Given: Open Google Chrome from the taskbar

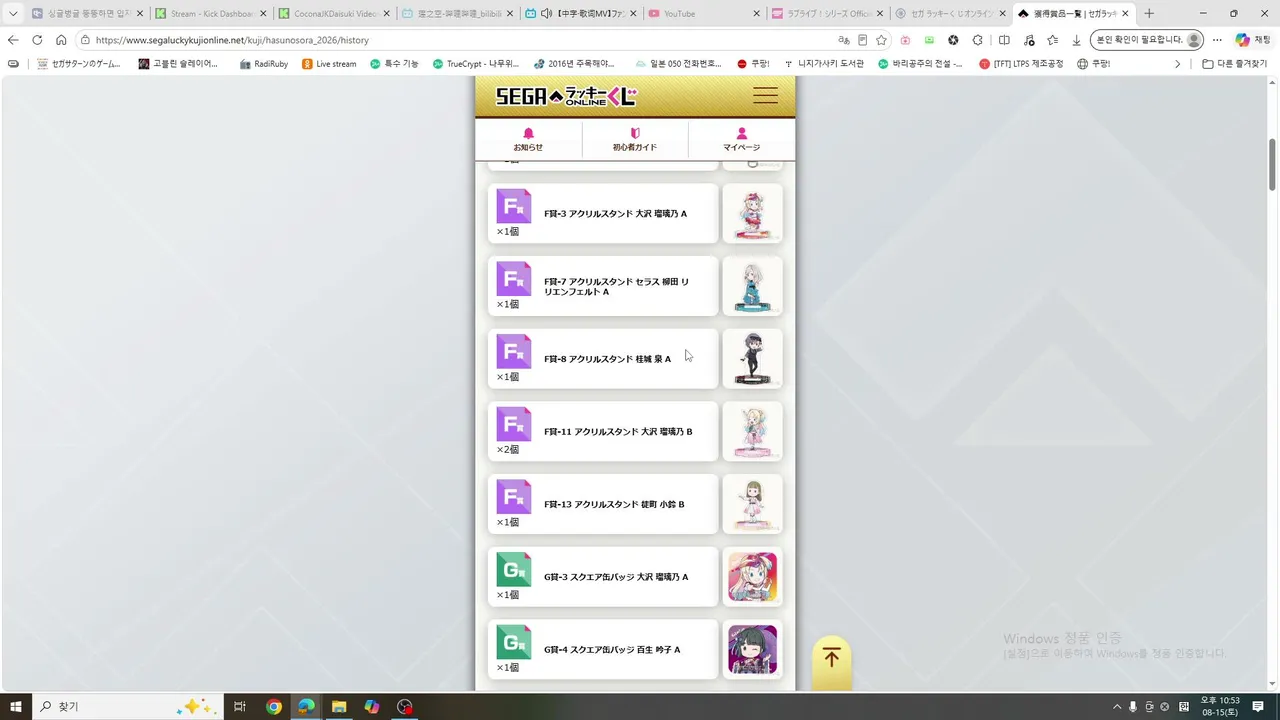Looking at the screenshot, I should (274, 707).
